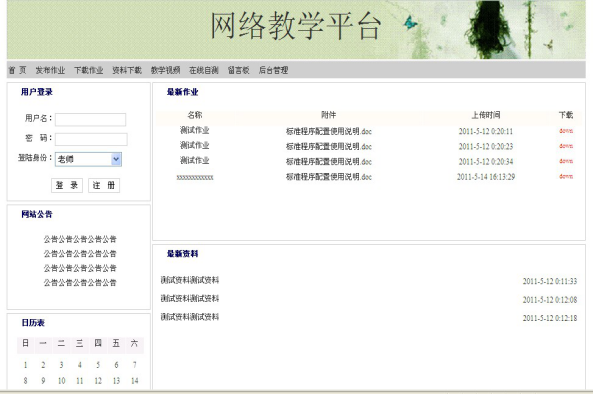The width and height of the screenshot is (593, 394).
Task: Click the 登录 button
Action: click(67, 185)
